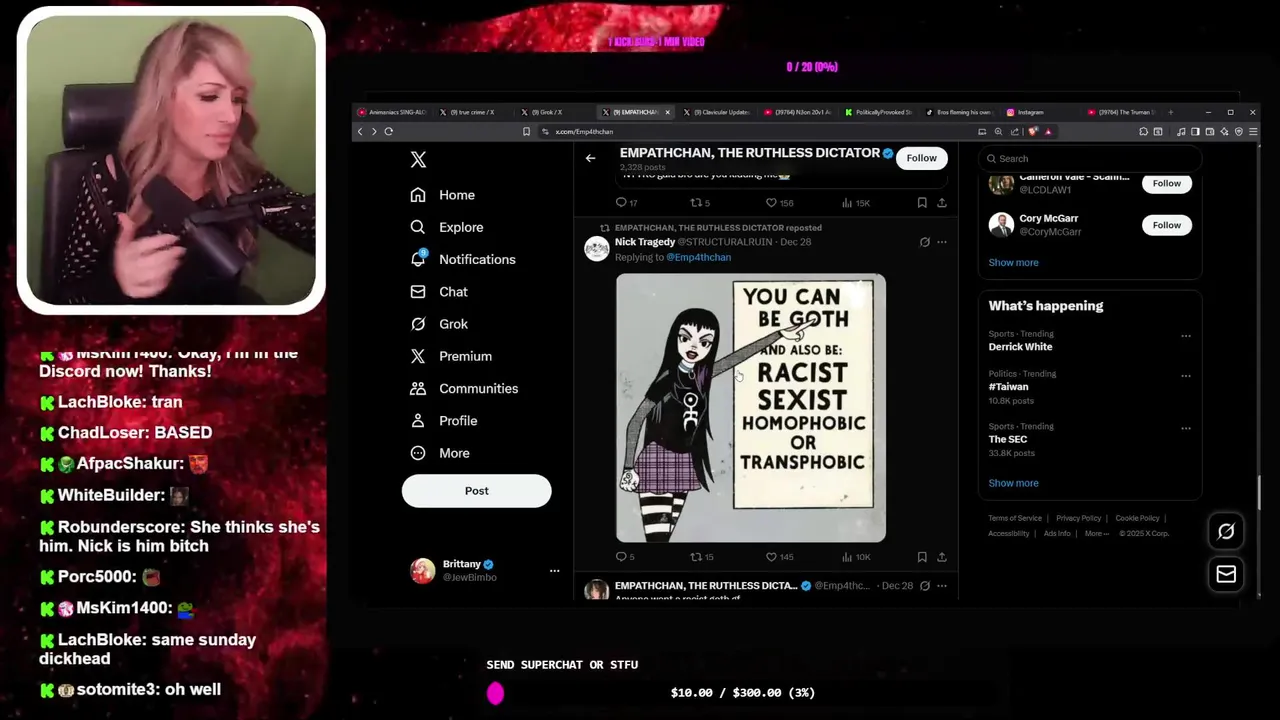
Task: Open floating Grok button
Action: click(x=1226, y=532)
